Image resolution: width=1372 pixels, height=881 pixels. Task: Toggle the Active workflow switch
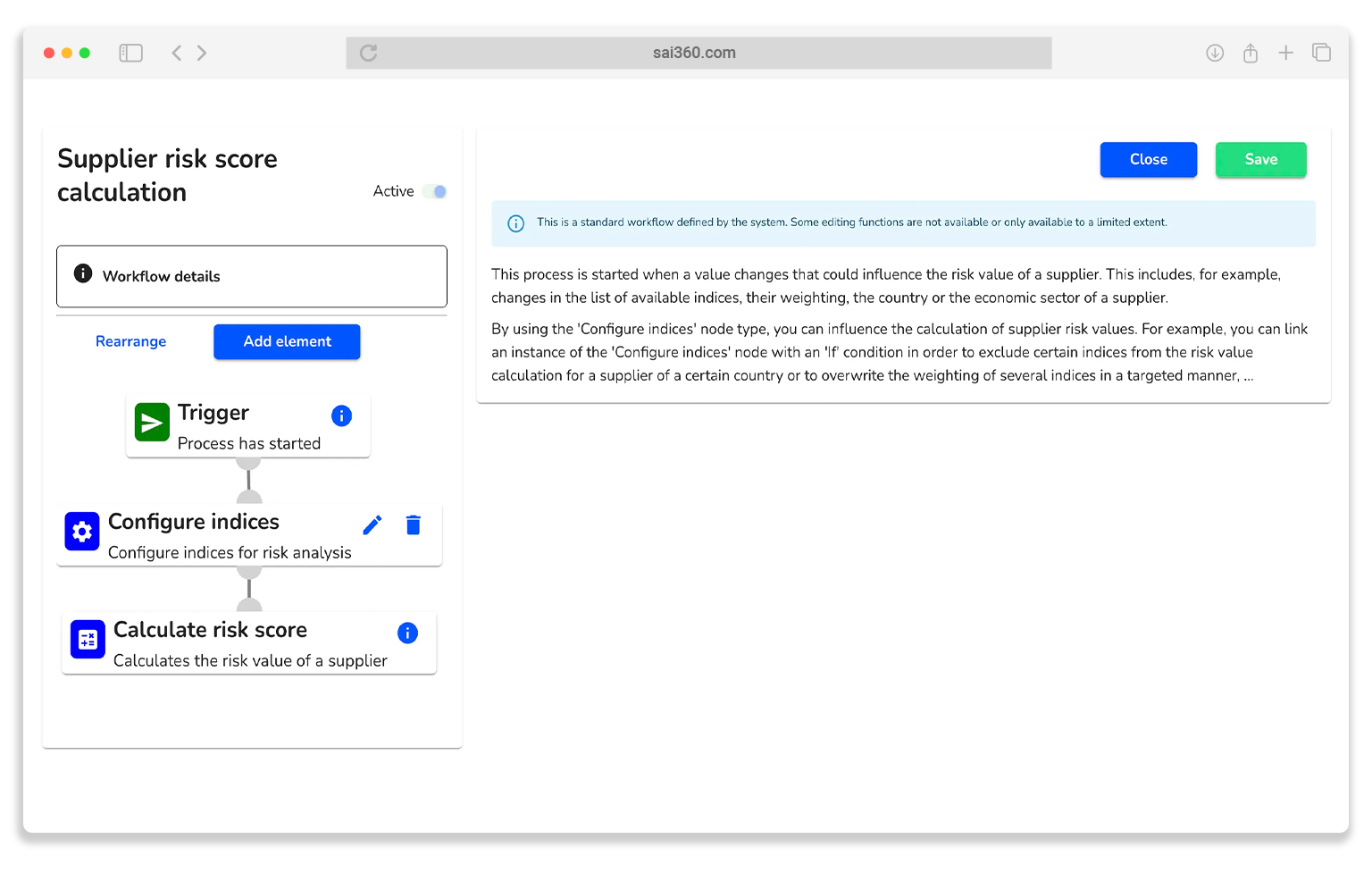point(435,191)
